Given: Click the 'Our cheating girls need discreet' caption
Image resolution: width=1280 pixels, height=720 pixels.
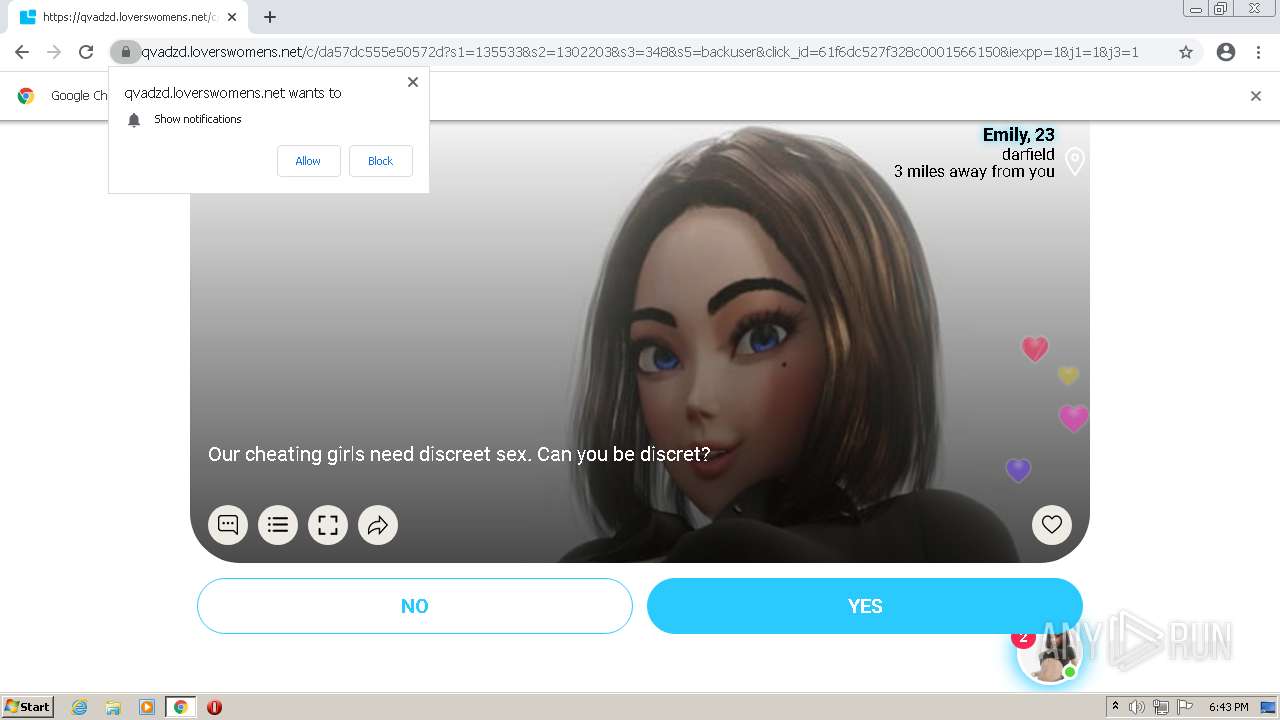Looking at the screenshot, I should click(x=459, y=454).
